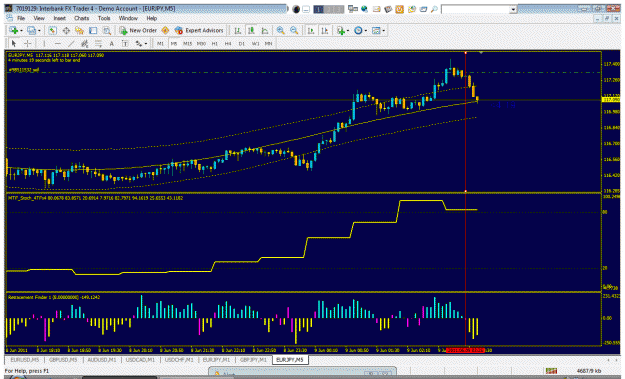Click the red vertical line marker on chart
This screenshot has height=379, width=625.
point(466,122)
